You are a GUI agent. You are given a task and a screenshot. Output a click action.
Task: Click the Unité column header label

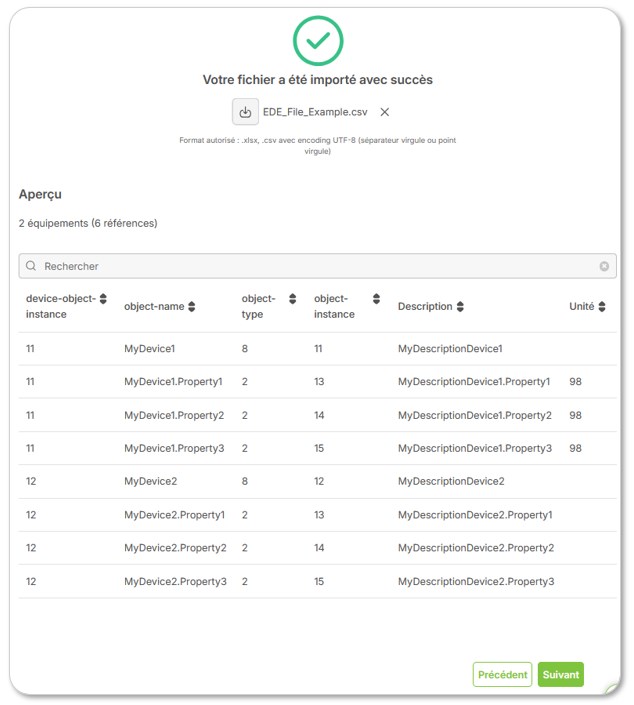coord(581,306)
